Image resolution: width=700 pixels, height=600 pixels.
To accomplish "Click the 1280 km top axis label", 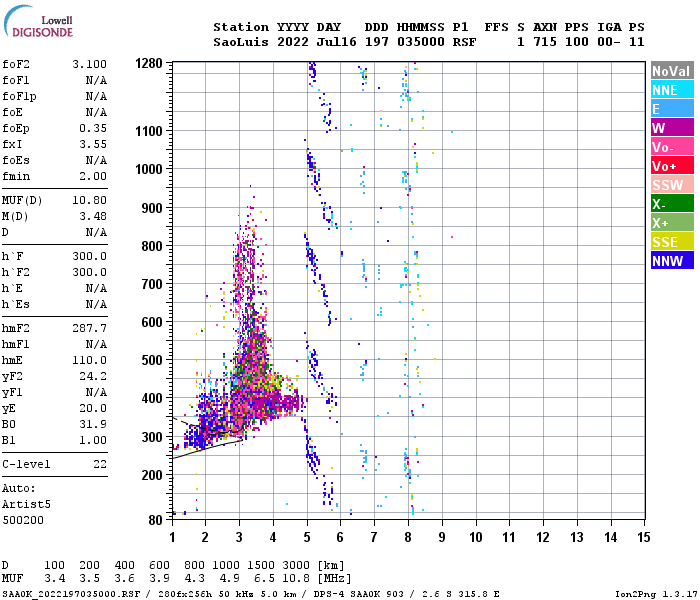I will [x=149, y=63].
